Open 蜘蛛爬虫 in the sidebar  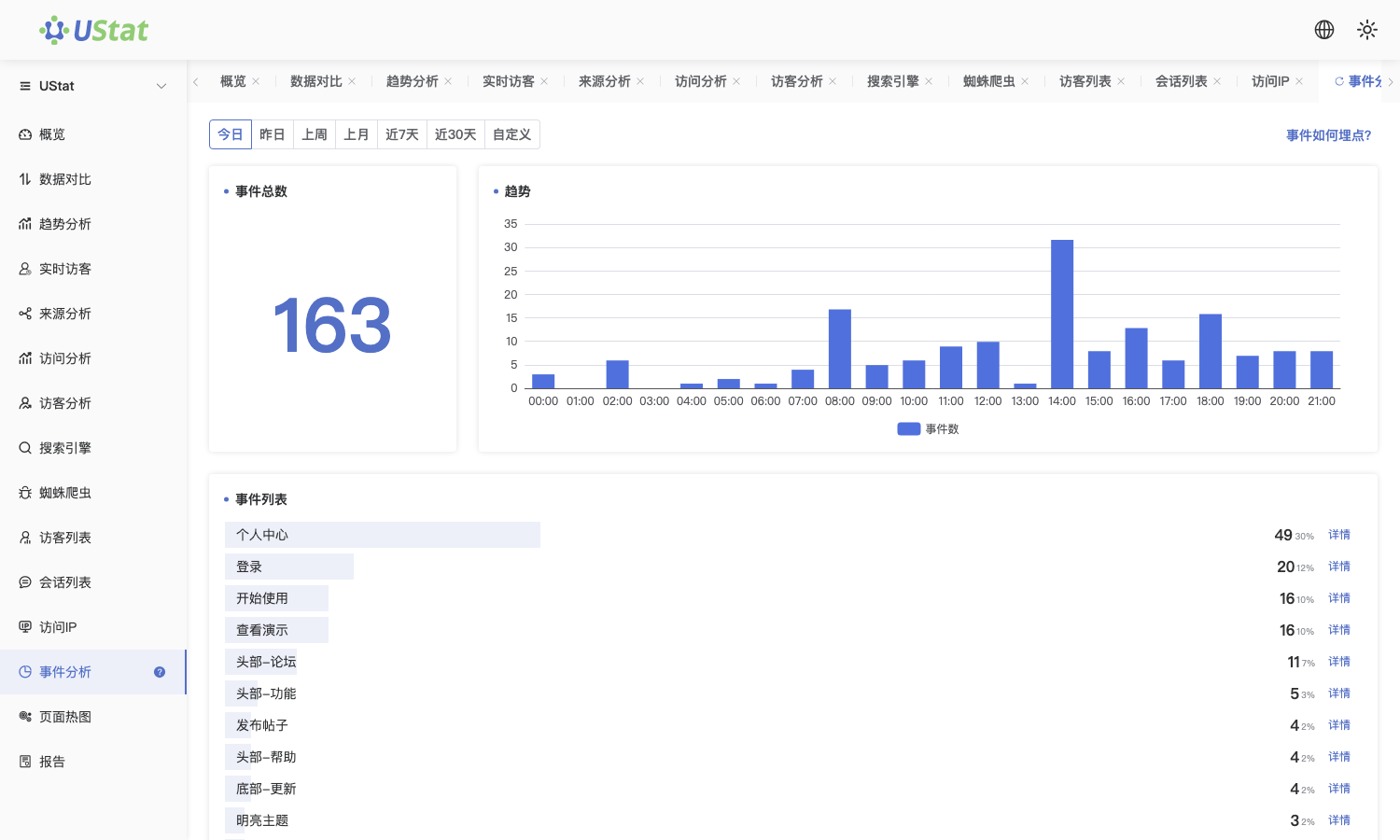click(93, 493)
